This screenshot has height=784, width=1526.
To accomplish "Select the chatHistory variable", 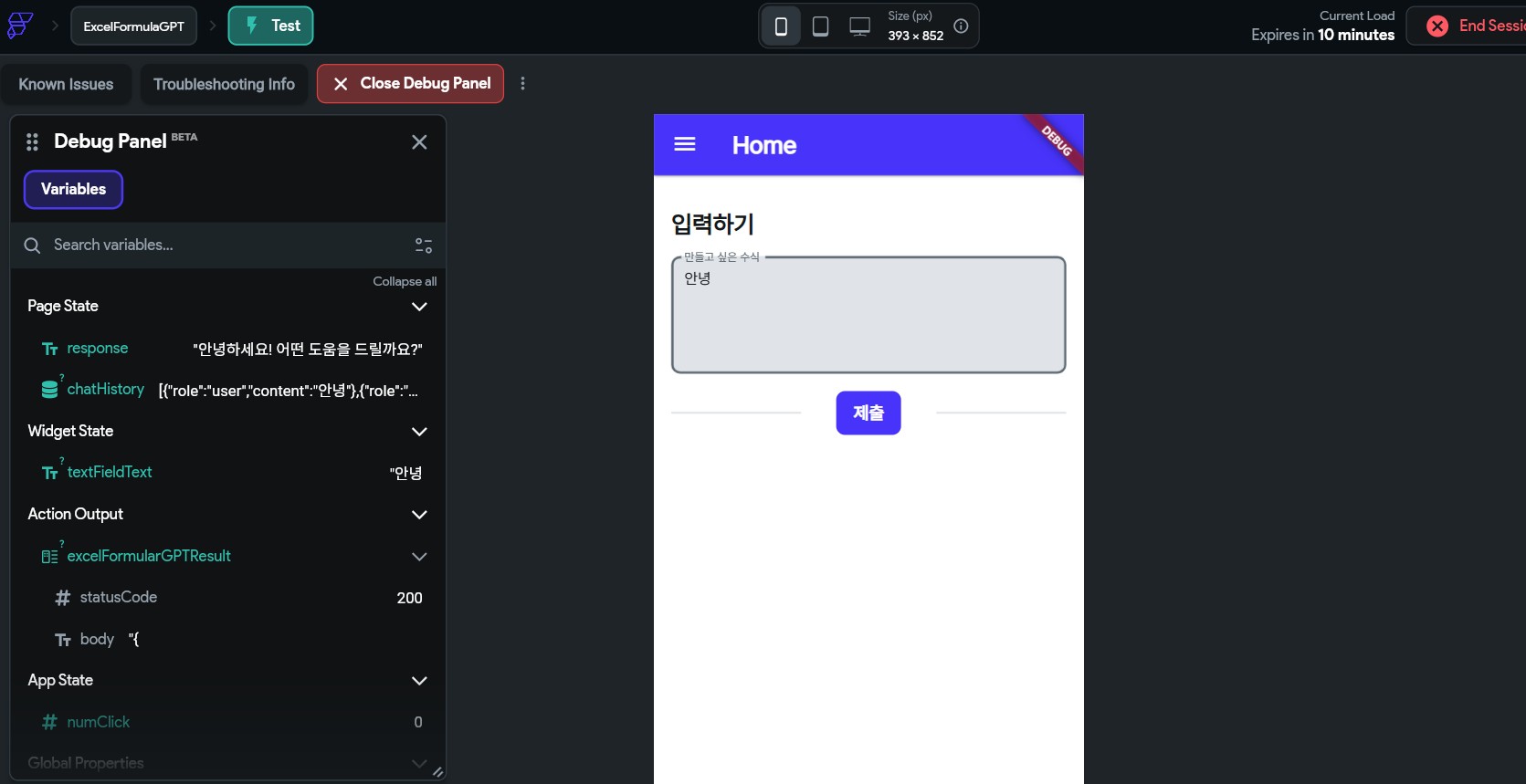I will (x=228, y=390).
